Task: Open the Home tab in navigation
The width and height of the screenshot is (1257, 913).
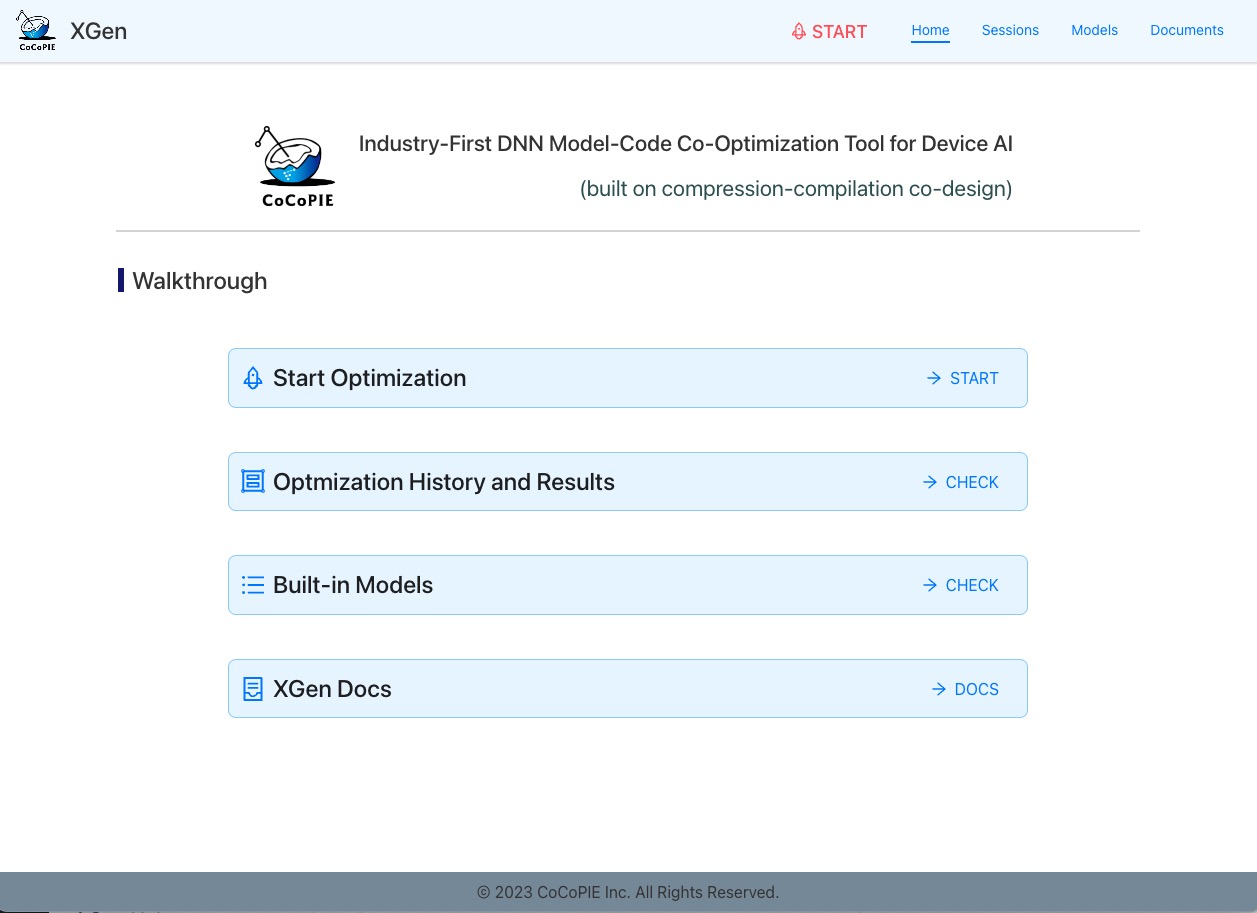Action: point(930,30)
